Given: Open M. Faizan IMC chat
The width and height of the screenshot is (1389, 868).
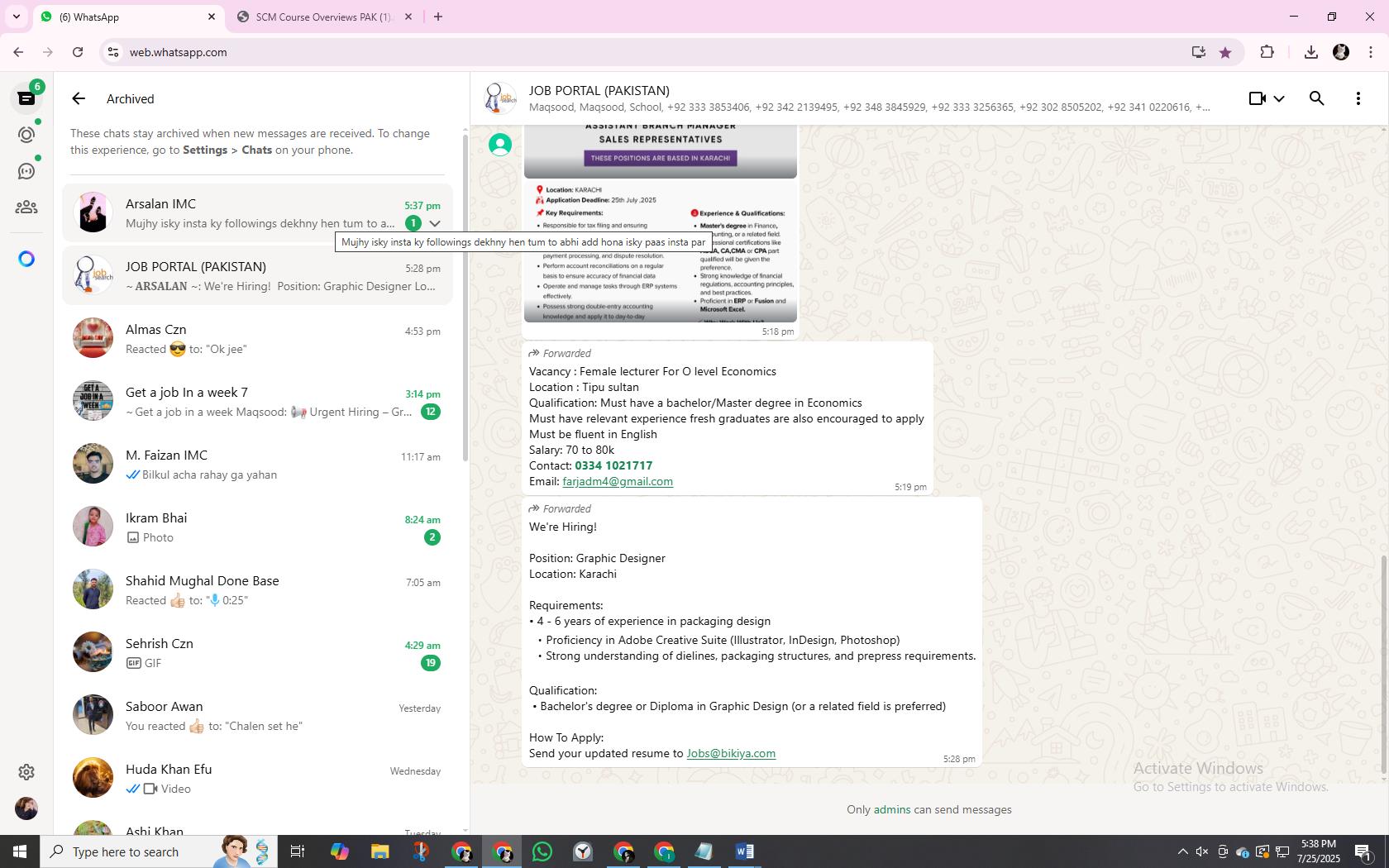Looking at the screenshot, I should point(257,465).
